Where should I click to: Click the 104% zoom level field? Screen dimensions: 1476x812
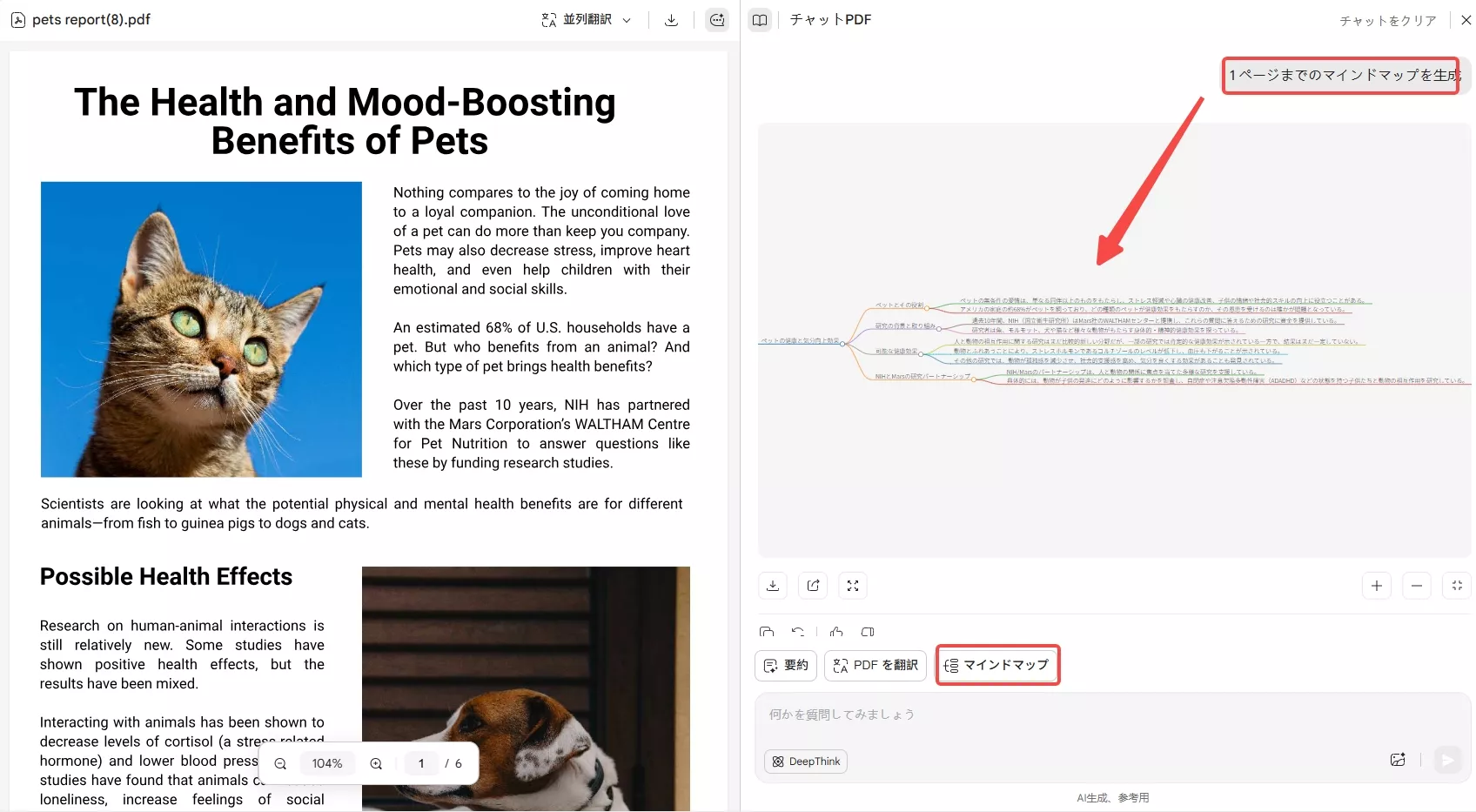pos(327,763)
